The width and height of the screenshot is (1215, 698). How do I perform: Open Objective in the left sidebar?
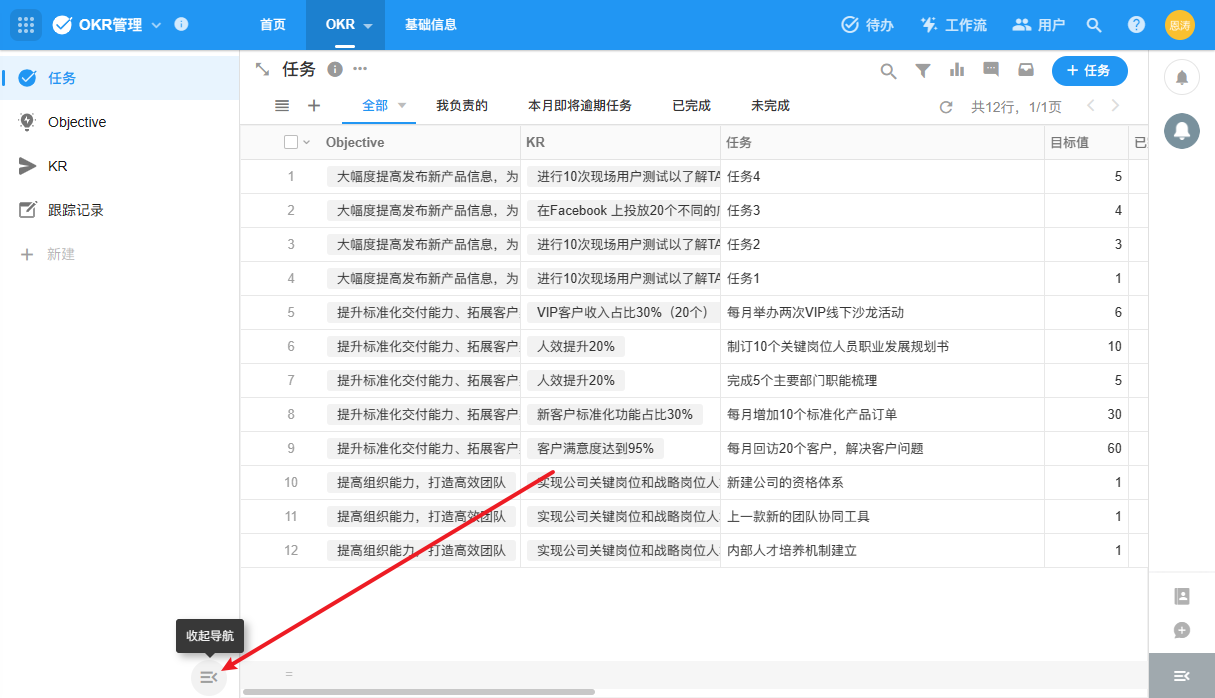pos(77,122)
